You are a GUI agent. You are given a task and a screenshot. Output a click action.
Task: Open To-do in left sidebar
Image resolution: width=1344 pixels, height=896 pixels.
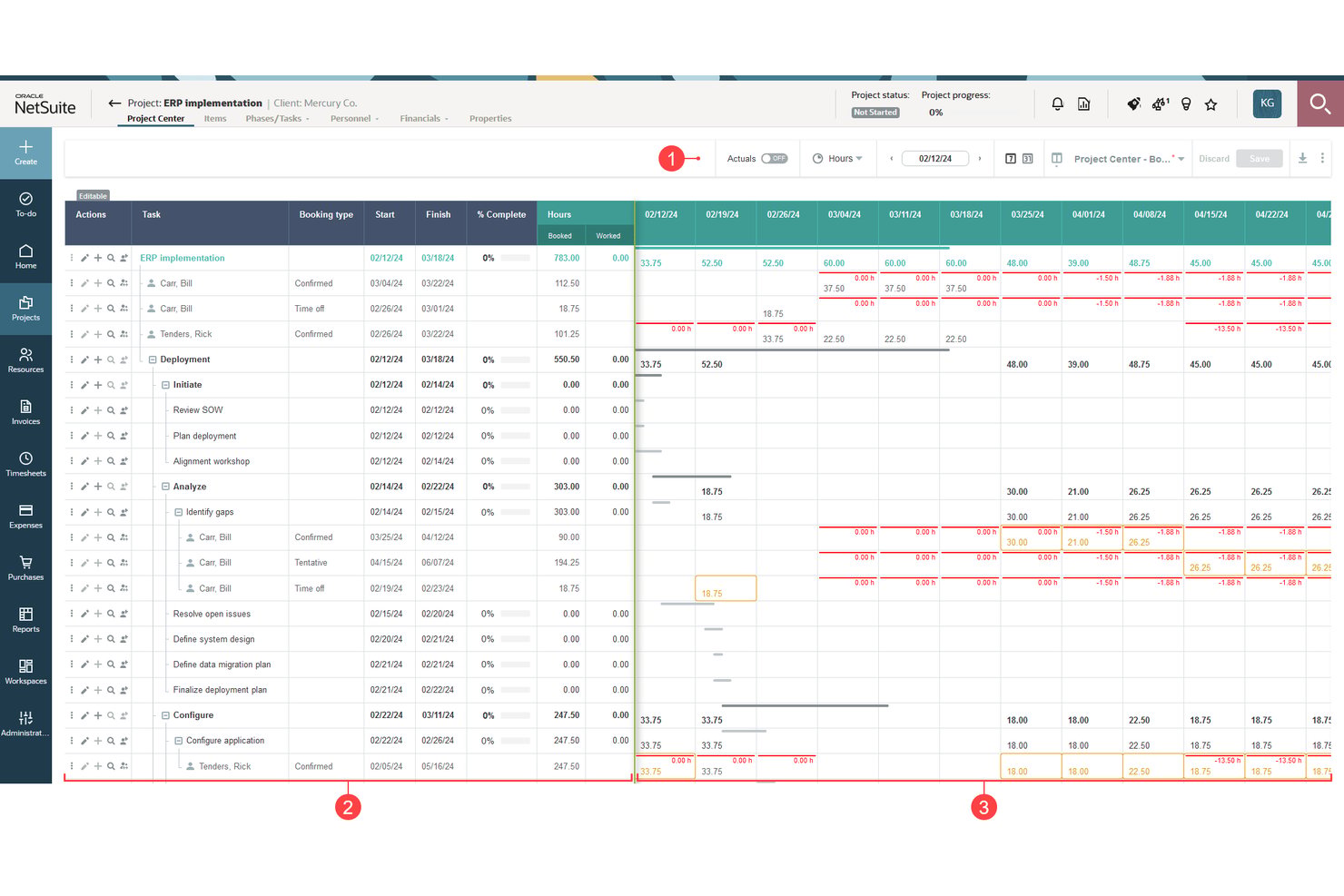click(25, 204)
